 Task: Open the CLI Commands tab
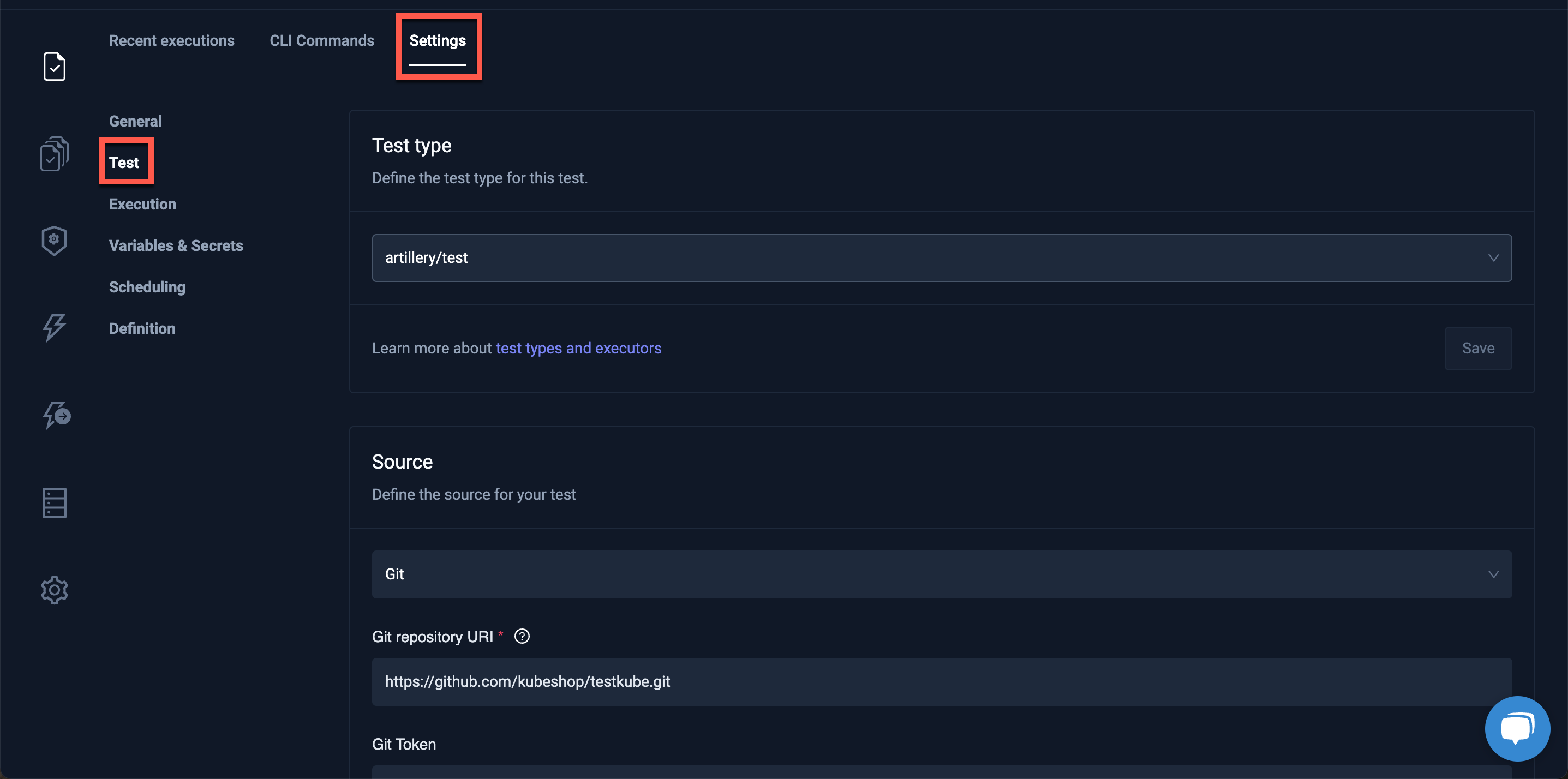322,40
